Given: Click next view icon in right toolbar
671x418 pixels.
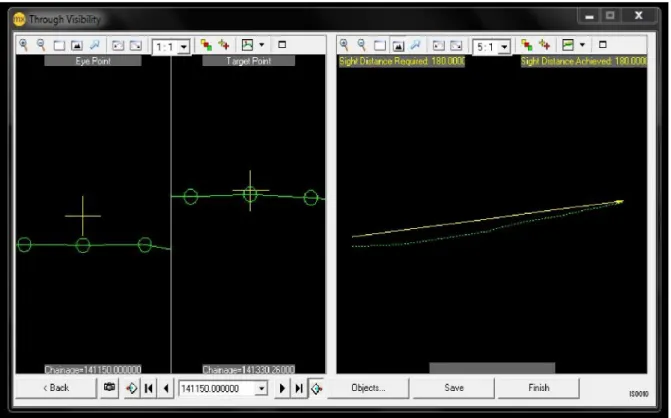Looking at the screenshot, I should tap(456, 45).
